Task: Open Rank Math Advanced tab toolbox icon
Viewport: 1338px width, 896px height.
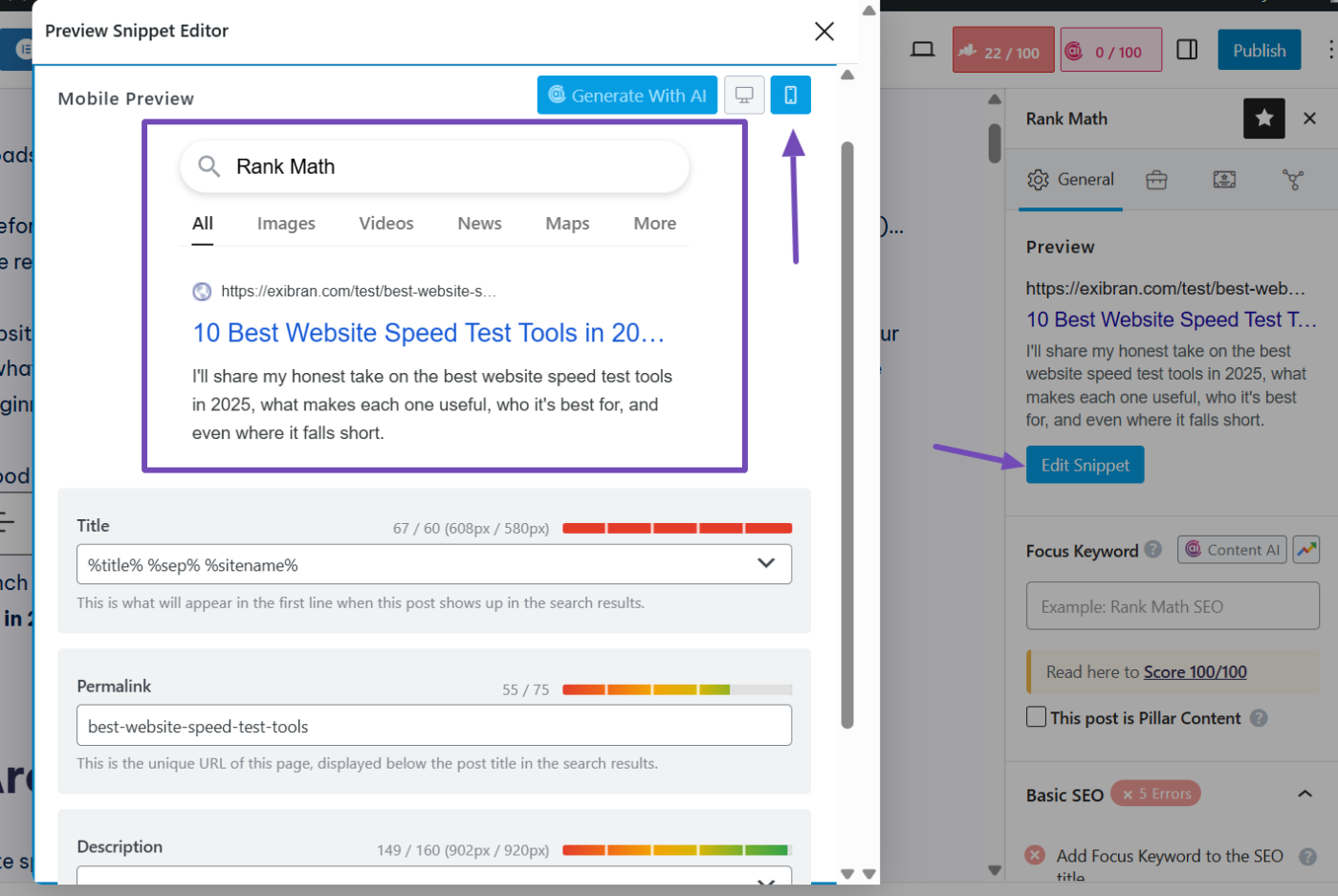Action: [1156, 180]
